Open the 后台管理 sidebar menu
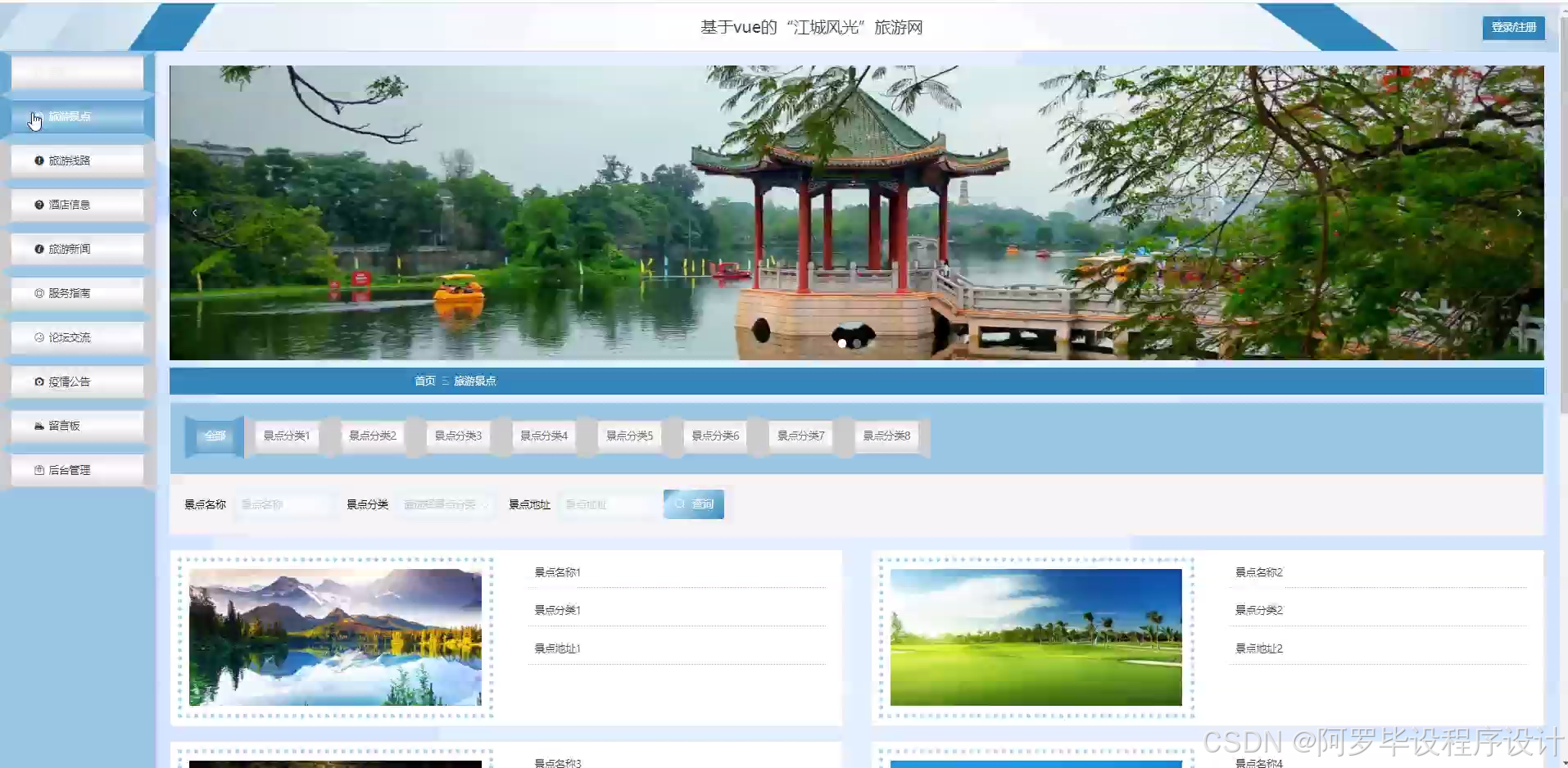1568x768 pixels. [x=77, y=470]
